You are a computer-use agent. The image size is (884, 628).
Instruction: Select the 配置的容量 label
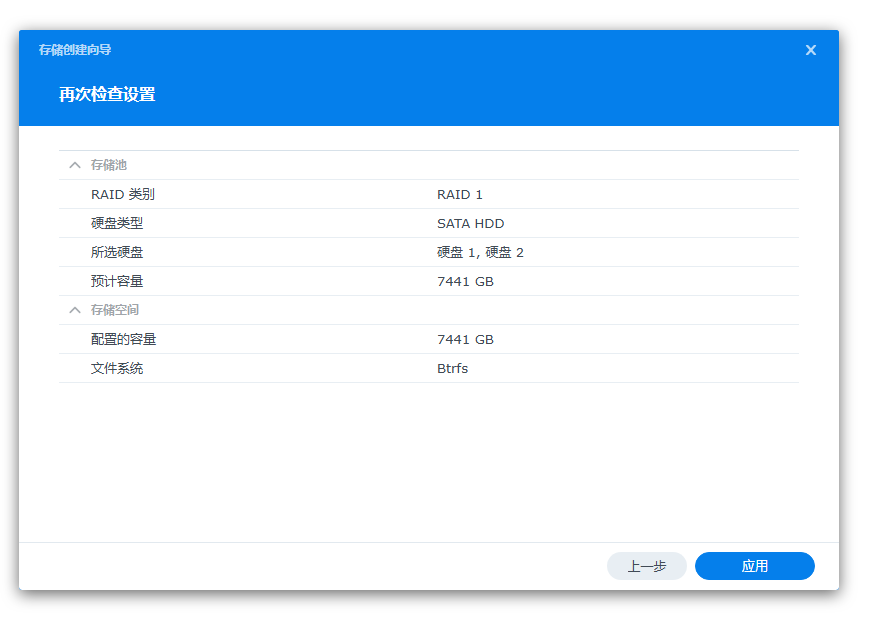tap(123, 340)
